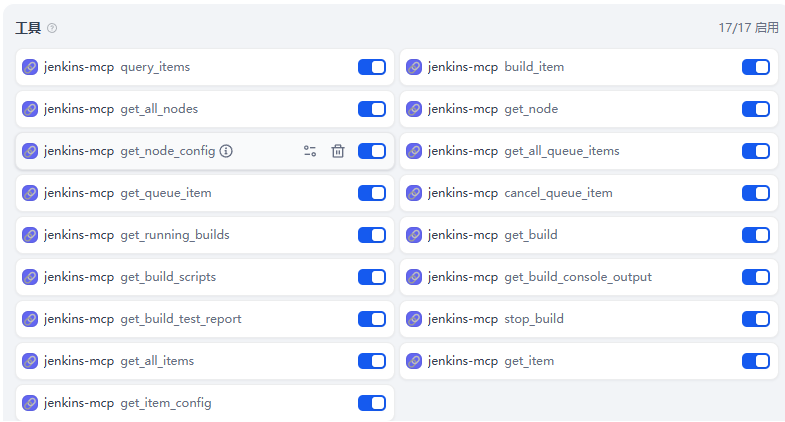Click stop_build tool label
Screen dimensions: 785x422
pyautogui.click(x=534, y=319)
